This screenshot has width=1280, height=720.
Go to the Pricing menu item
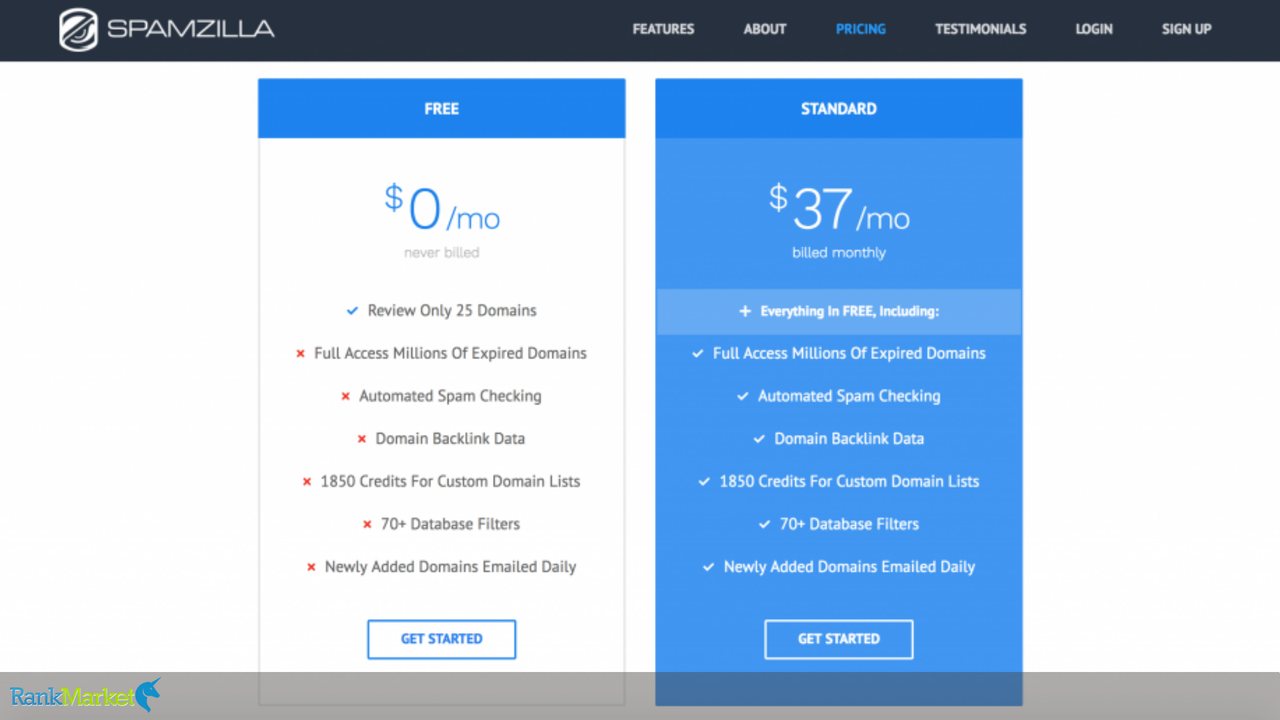click(x=861, y=29)
